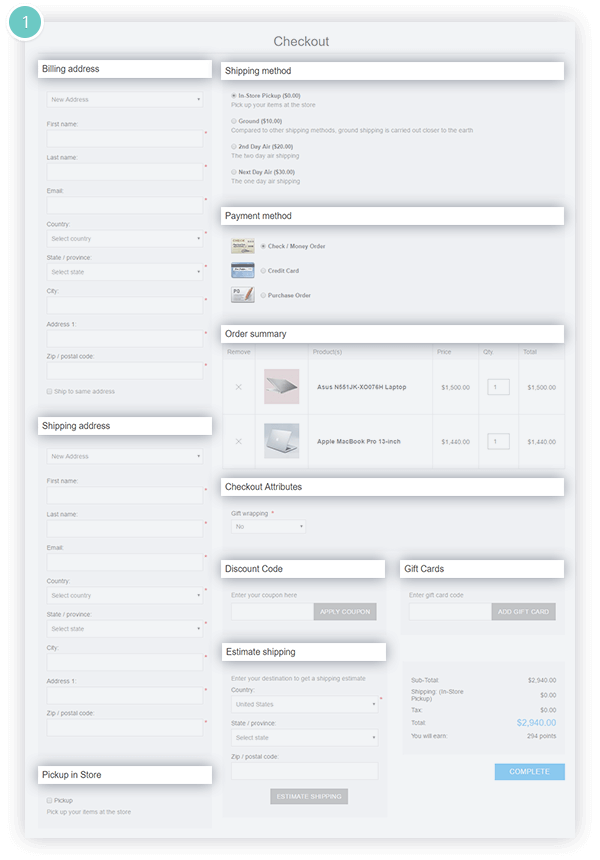The width and height of the screenshot is (600, 860).
Task: Click the Estimate Shipping button
Action: point(309,796)
